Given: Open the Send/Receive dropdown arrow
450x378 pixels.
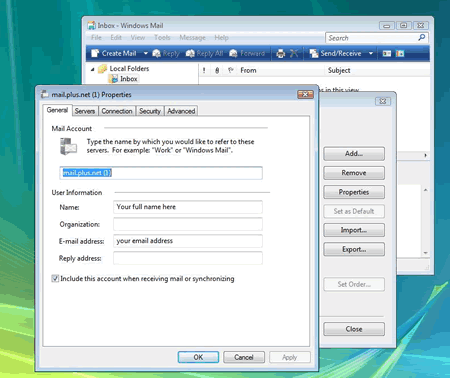Looking at the screenshot, I should point(371,53).
